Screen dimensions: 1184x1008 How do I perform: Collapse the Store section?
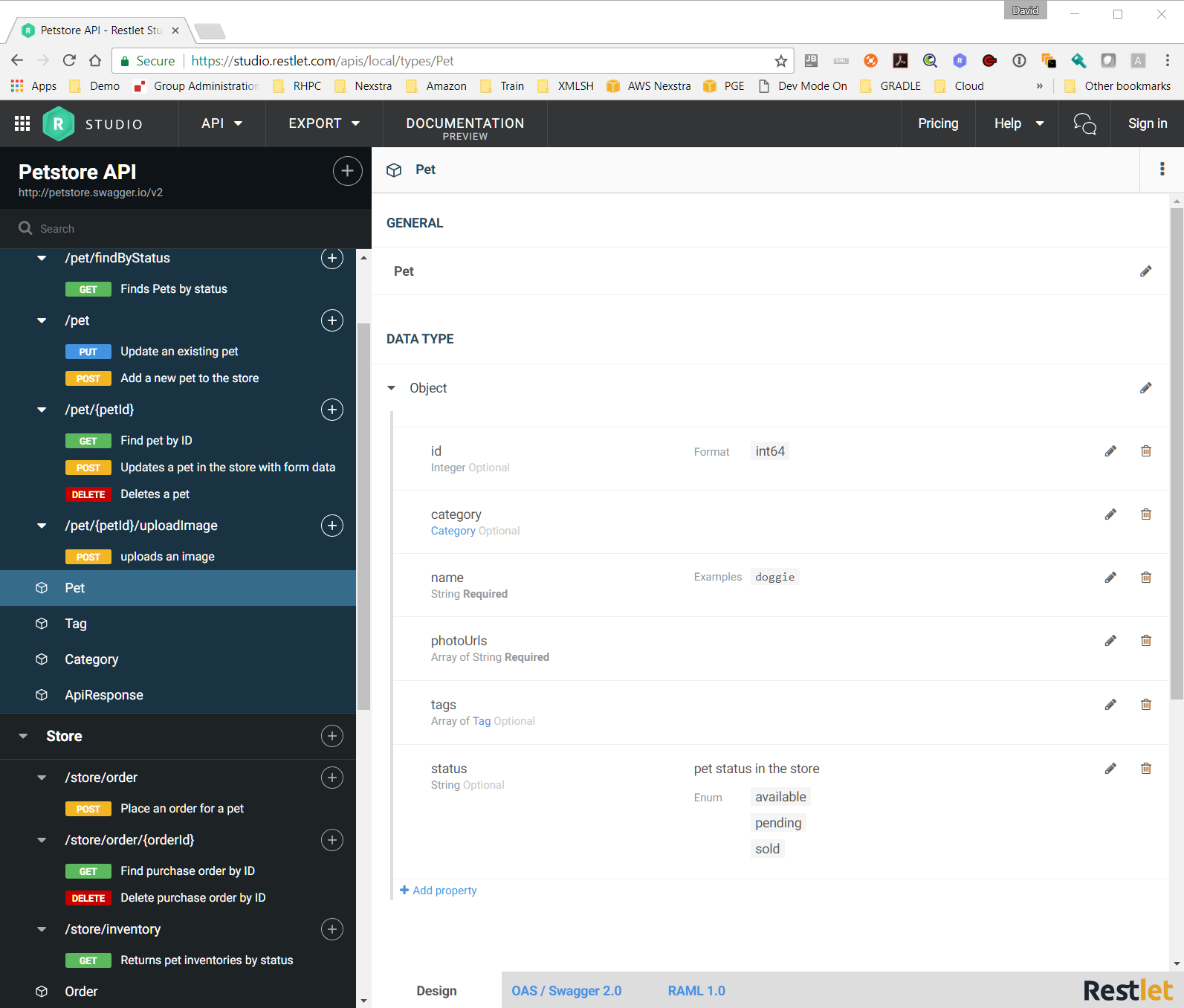23,736
